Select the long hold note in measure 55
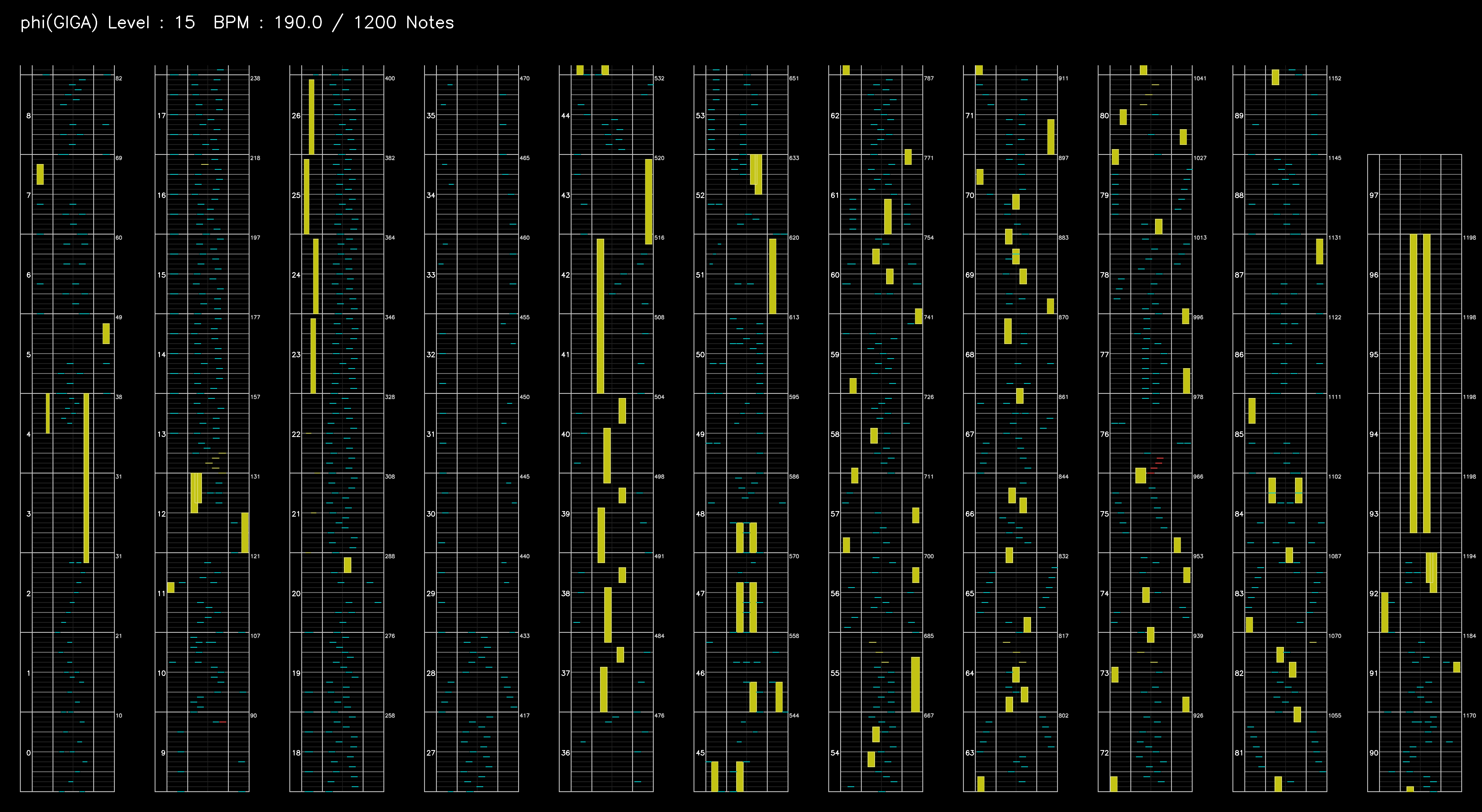 915,684
